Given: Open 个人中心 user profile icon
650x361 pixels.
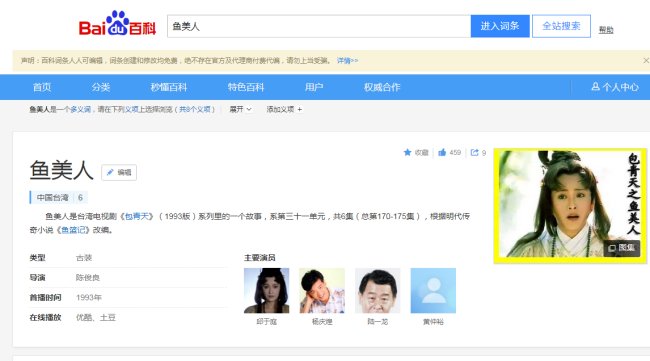Looking at the screenshot, I should 595,87.
